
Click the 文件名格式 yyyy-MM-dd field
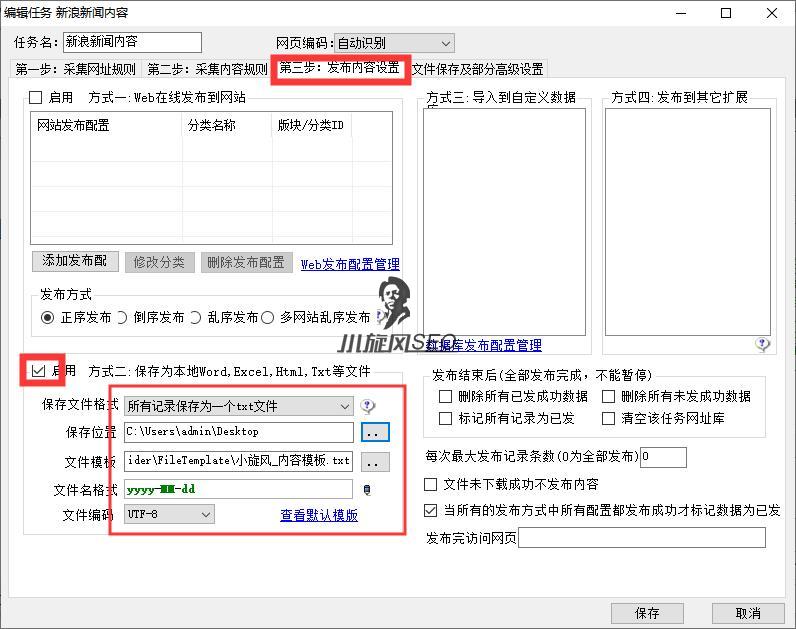click(239, 489)
